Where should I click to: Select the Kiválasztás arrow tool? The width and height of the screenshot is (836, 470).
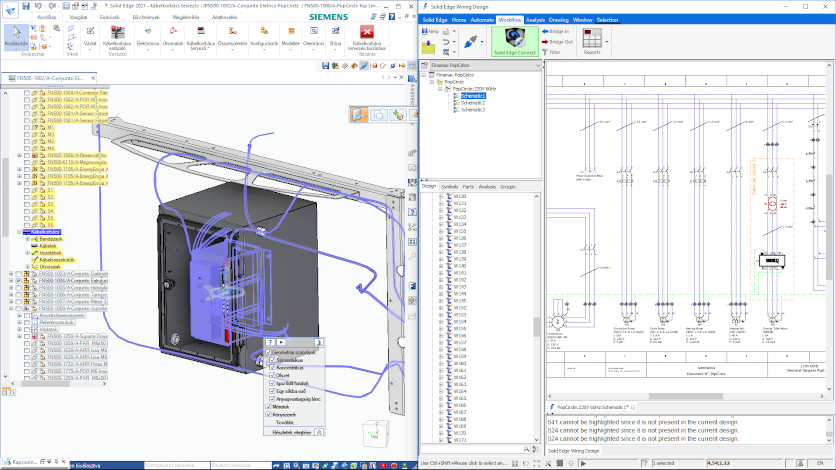[x=16, y=37]
